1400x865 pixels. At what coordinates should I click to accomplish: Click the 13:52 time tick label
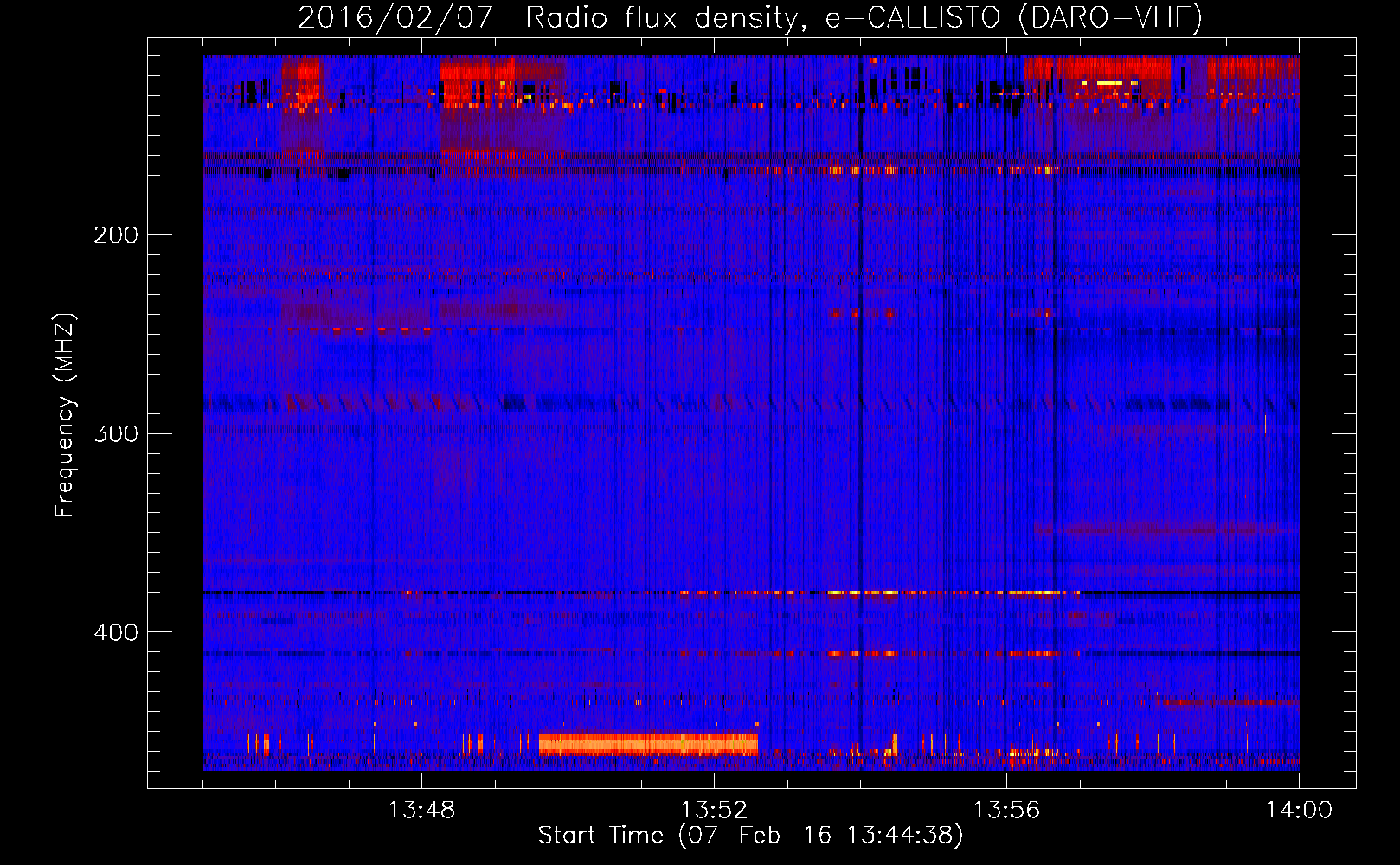click(714, 811)
